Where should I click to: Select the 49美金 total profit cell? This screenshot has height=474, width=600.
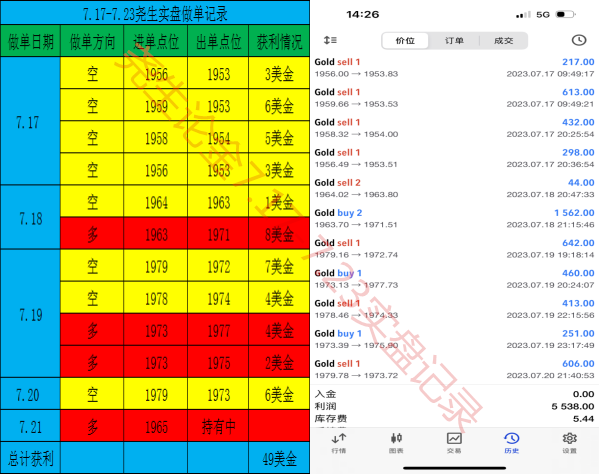tap(279, 458)
